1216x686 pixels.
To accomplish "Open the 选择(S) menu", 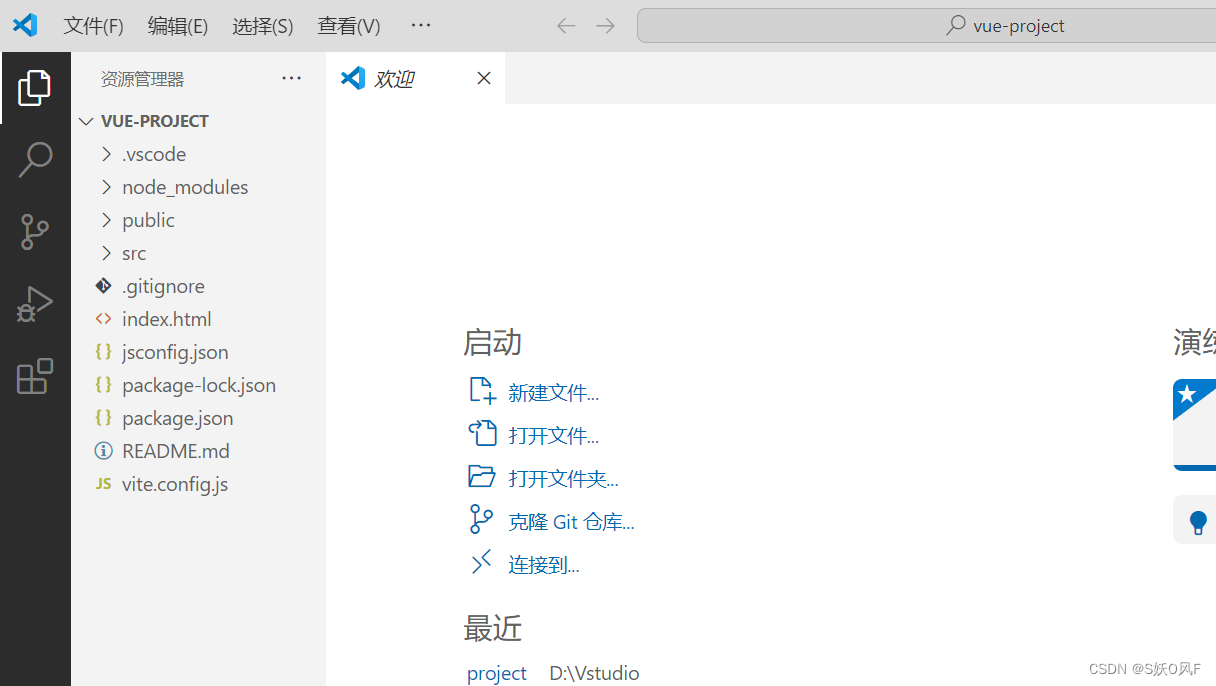I will 263,26.
